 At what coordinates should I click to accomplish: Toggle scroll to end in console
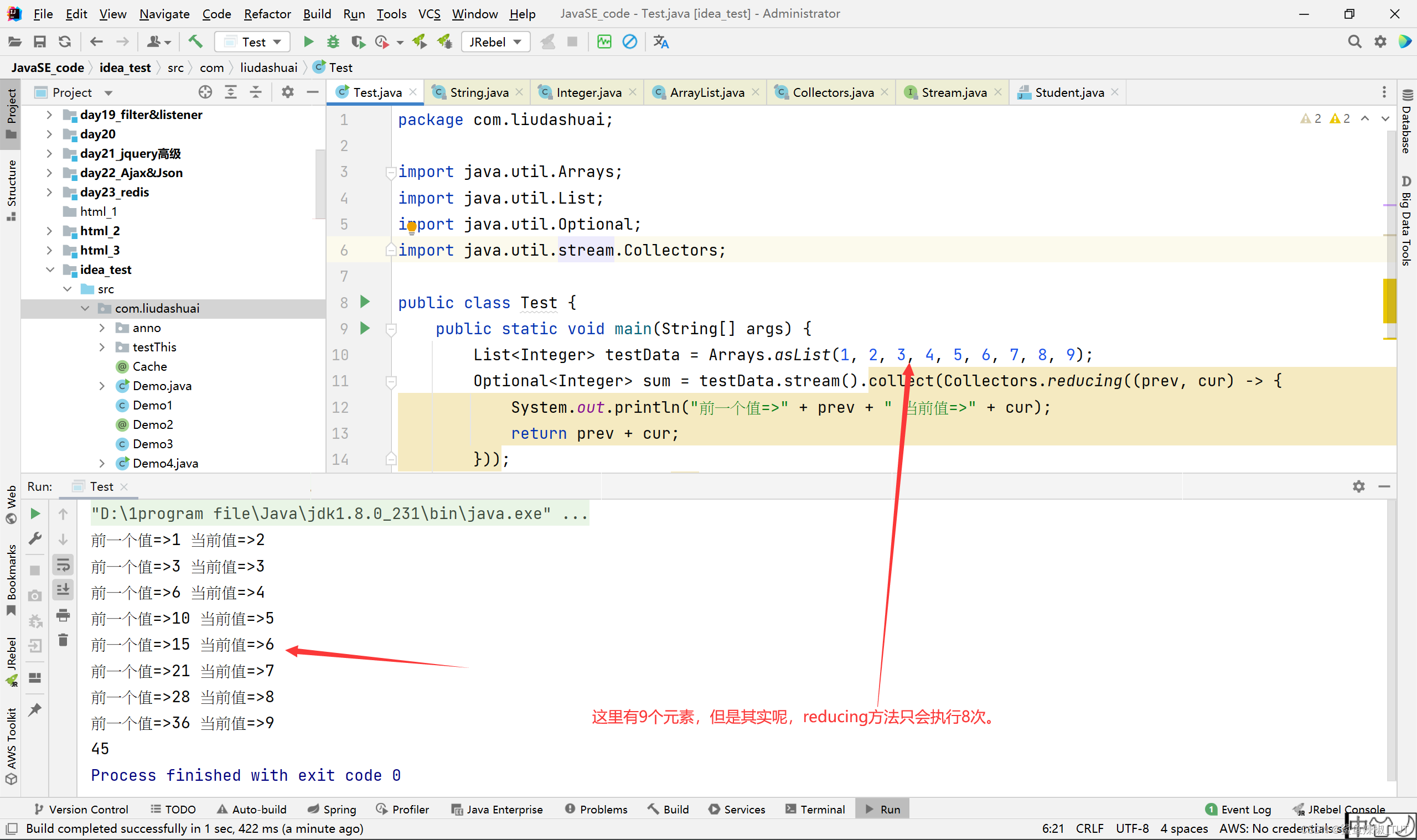click(64, 590)
